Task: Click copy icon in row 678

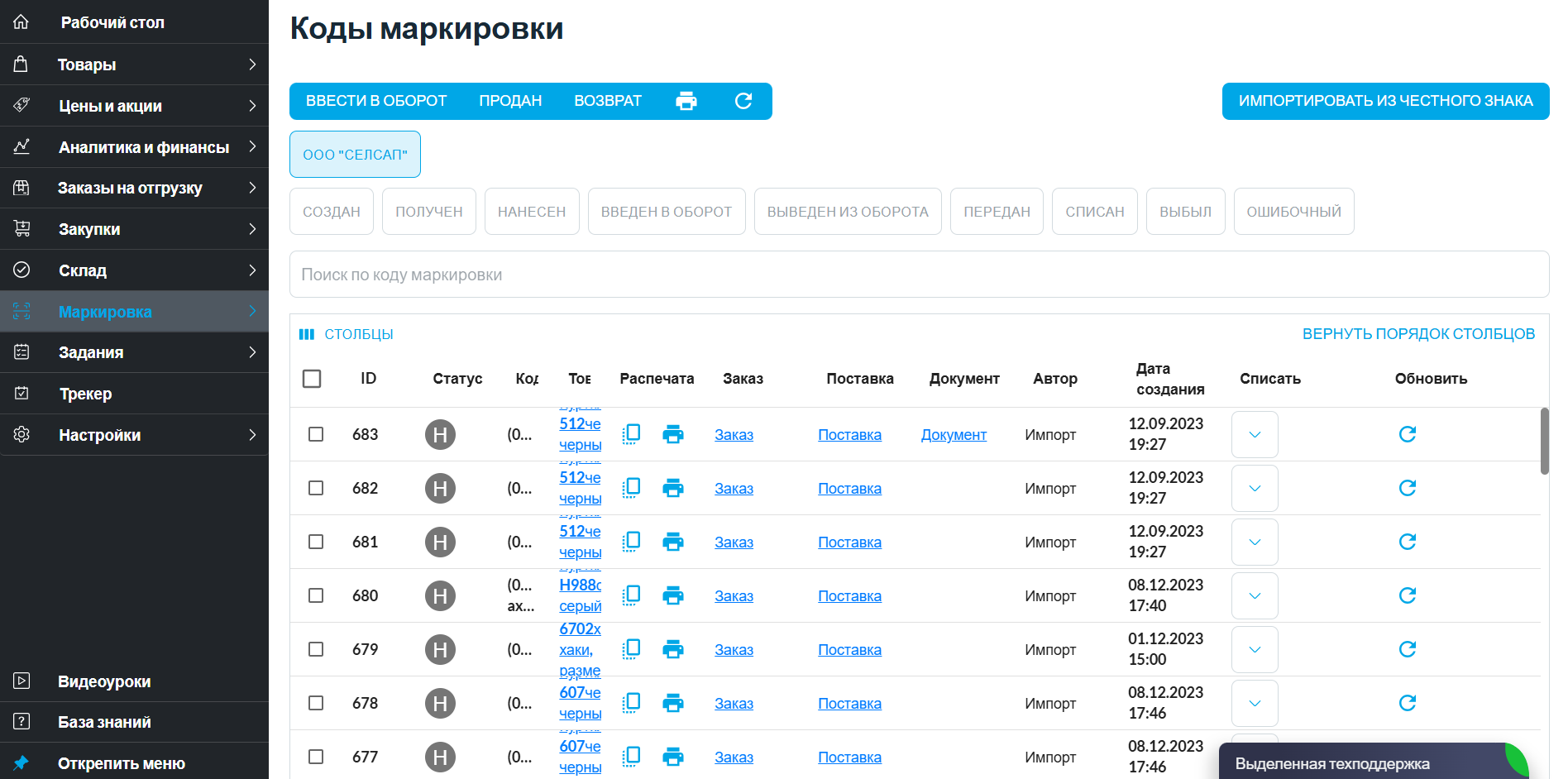Action: pos(631,703)
